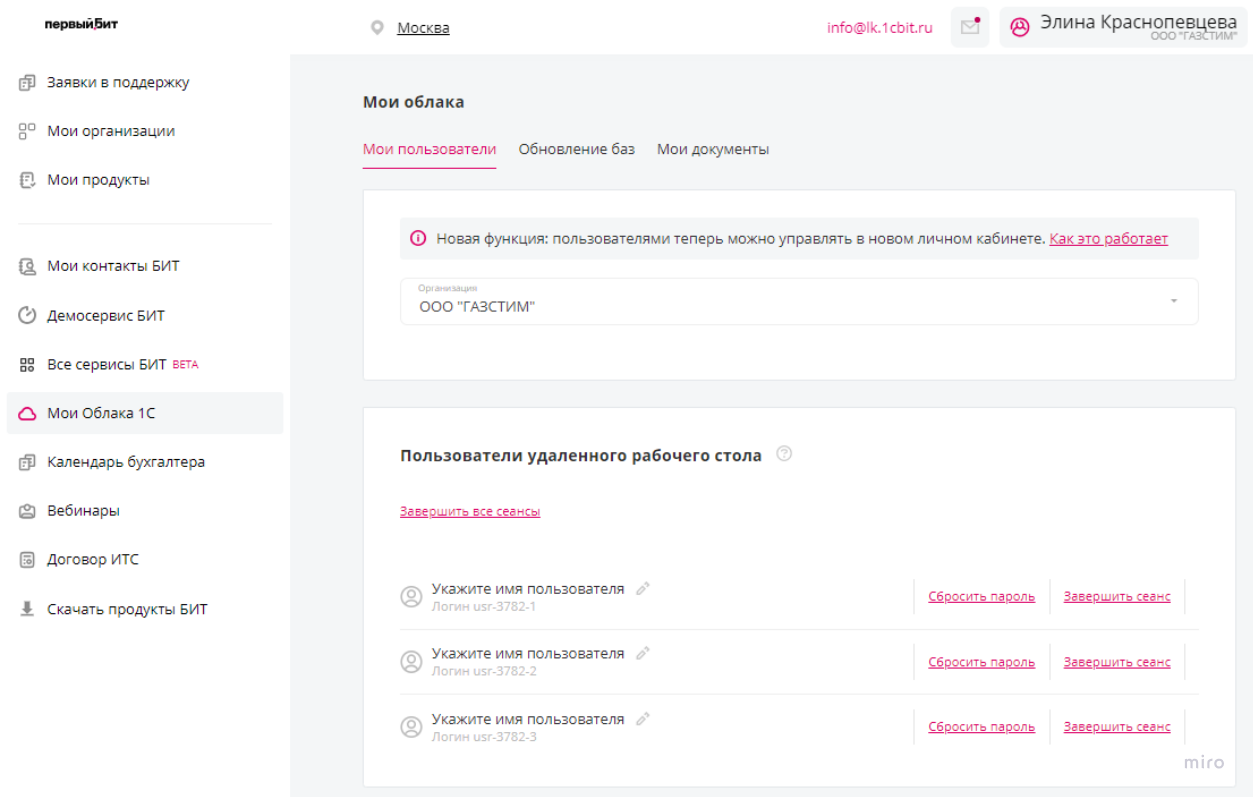This screenshot has width=1253, height=797.
Task: Switch to the Мои документы tab
Action: click(x=712, y=149)
